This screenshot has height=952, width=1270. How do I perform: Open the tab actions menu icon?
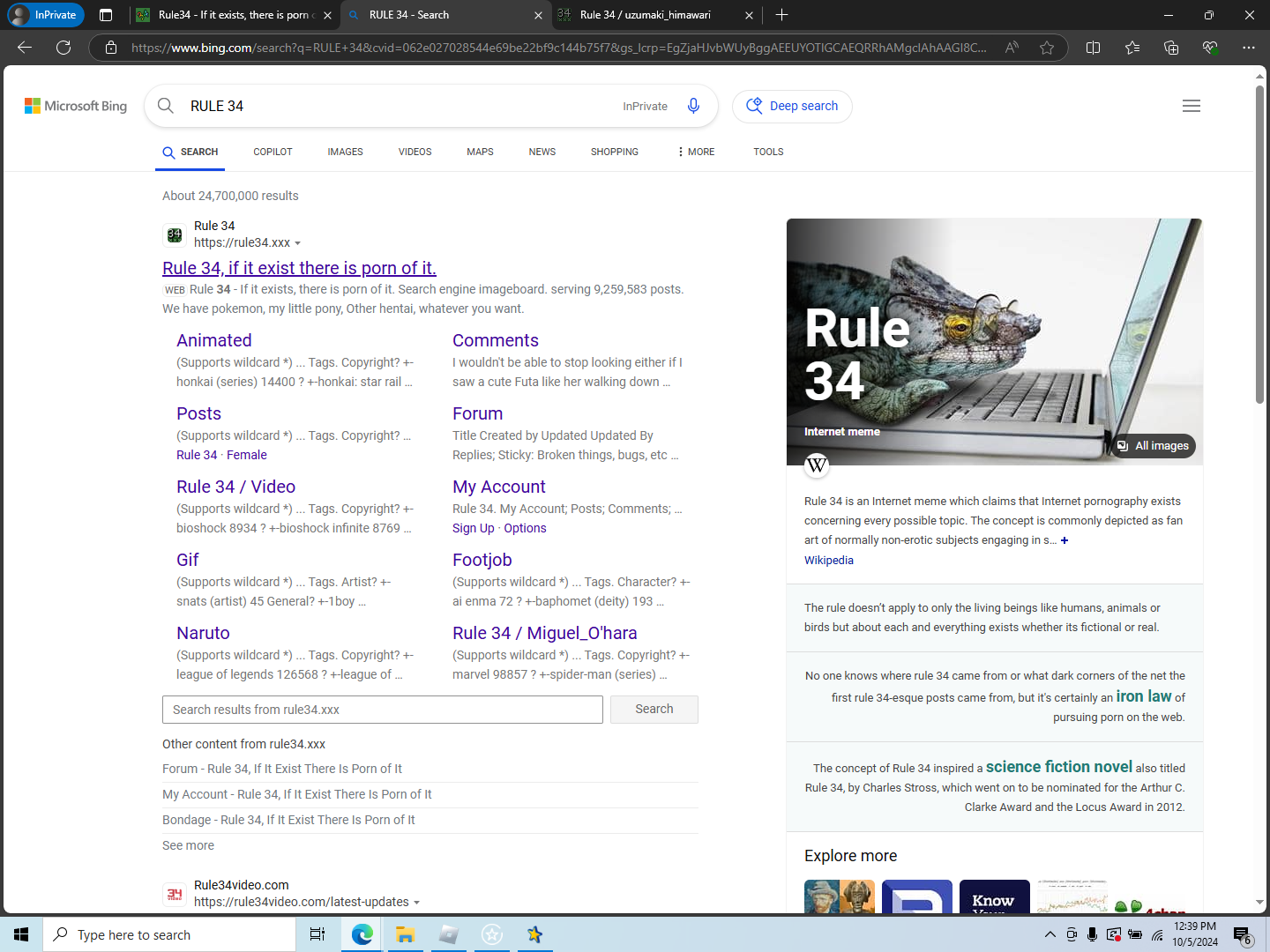tap(106, 15)
